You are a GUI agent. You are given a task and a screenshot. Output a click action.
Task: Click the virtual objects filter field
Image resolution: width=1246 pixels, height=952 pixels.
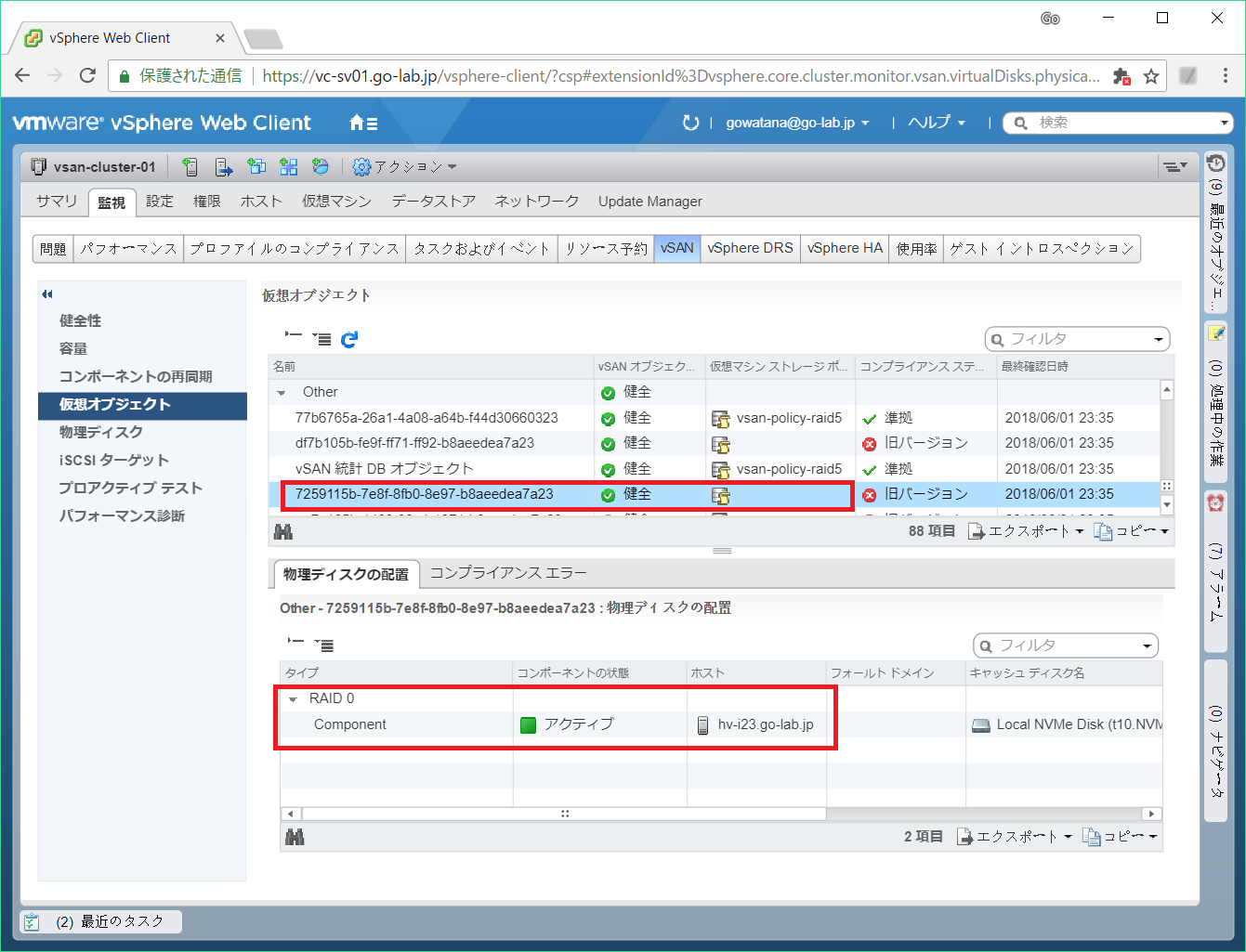(1078, 340)
